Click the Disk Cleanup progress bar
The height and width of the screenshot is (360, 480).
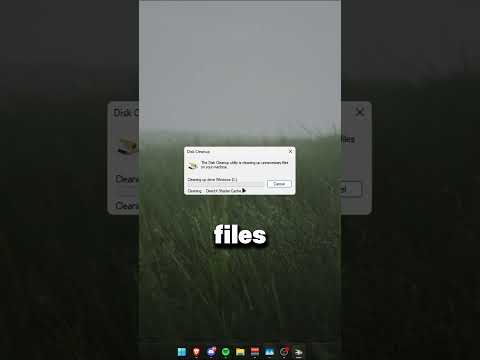(226, 184)
